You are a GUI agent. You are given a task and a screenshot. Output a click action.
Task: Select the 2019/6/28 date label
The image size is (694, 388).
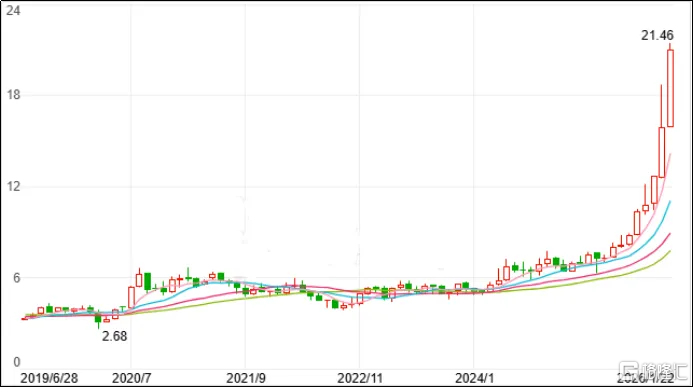point(49,378)
